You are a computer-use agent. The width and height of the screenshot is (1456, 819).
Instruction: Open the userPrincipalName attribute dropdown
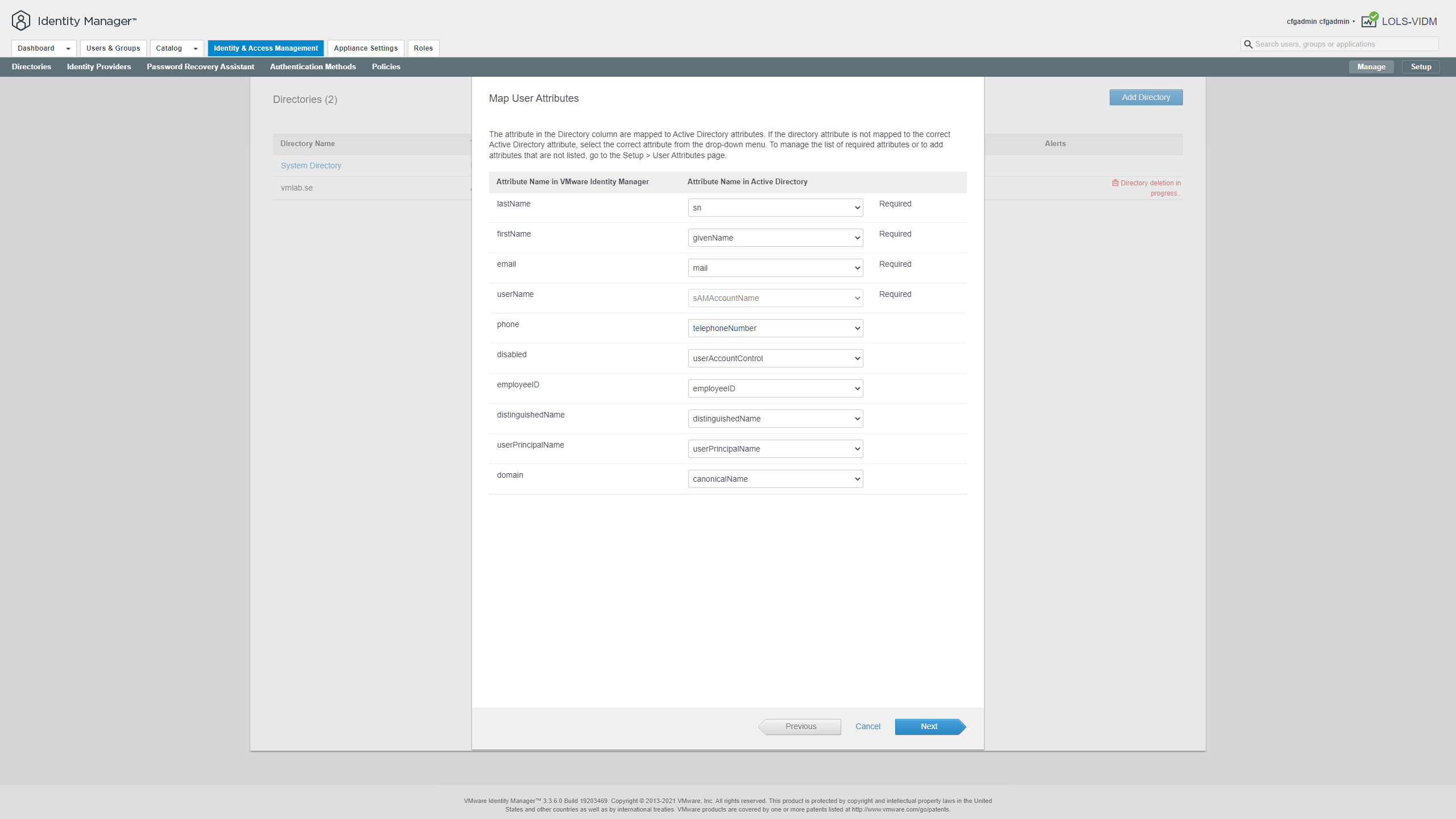tap(775, 449)
